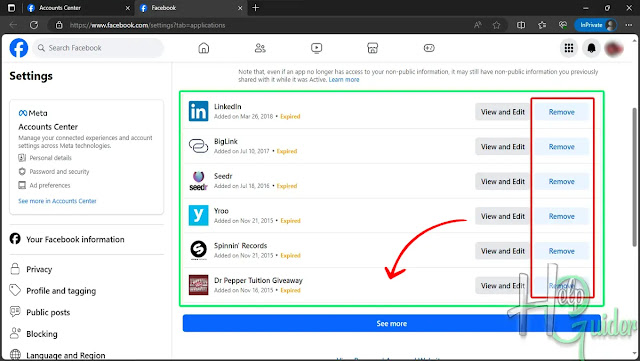Click the Meta Accounts Center heading
This screenshot has height=361, width=640.
[x=48, y=127]
